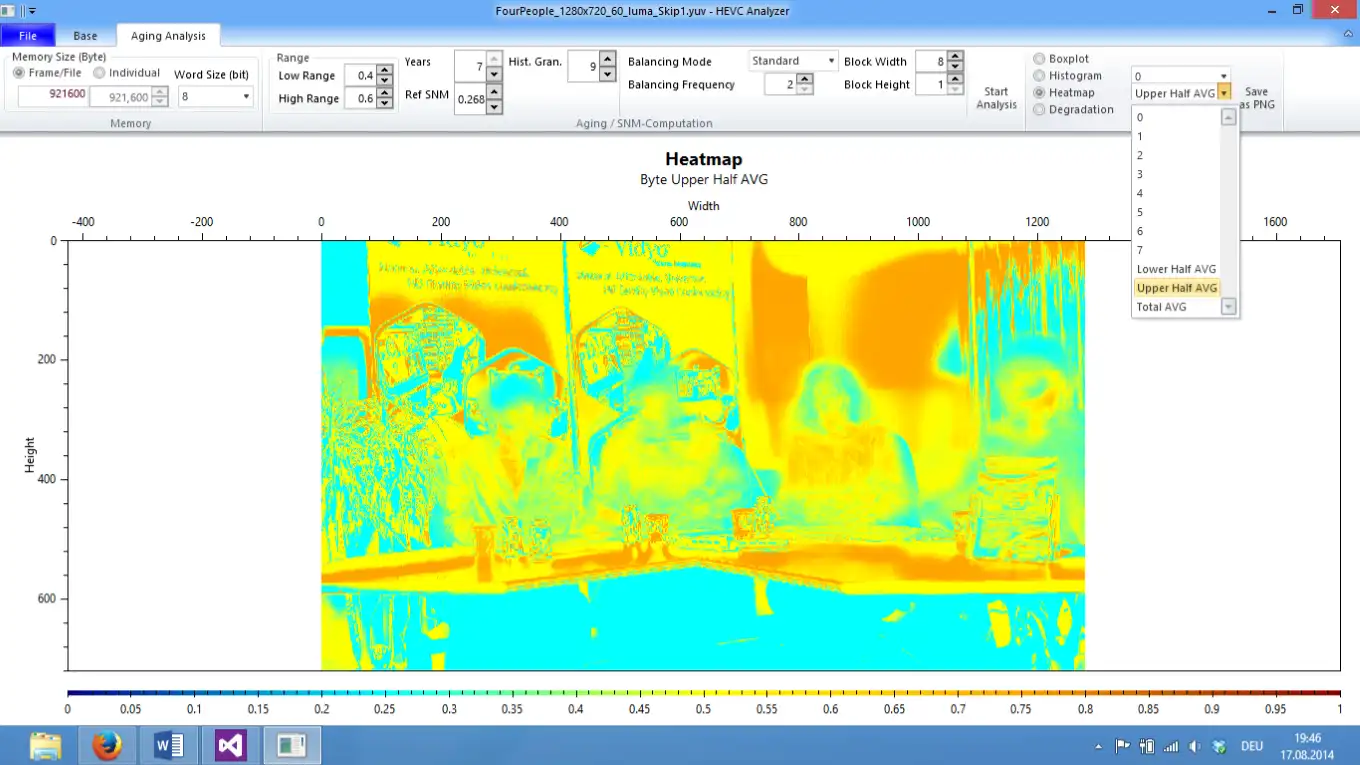Switch the DEU input language indicator

1251,746
